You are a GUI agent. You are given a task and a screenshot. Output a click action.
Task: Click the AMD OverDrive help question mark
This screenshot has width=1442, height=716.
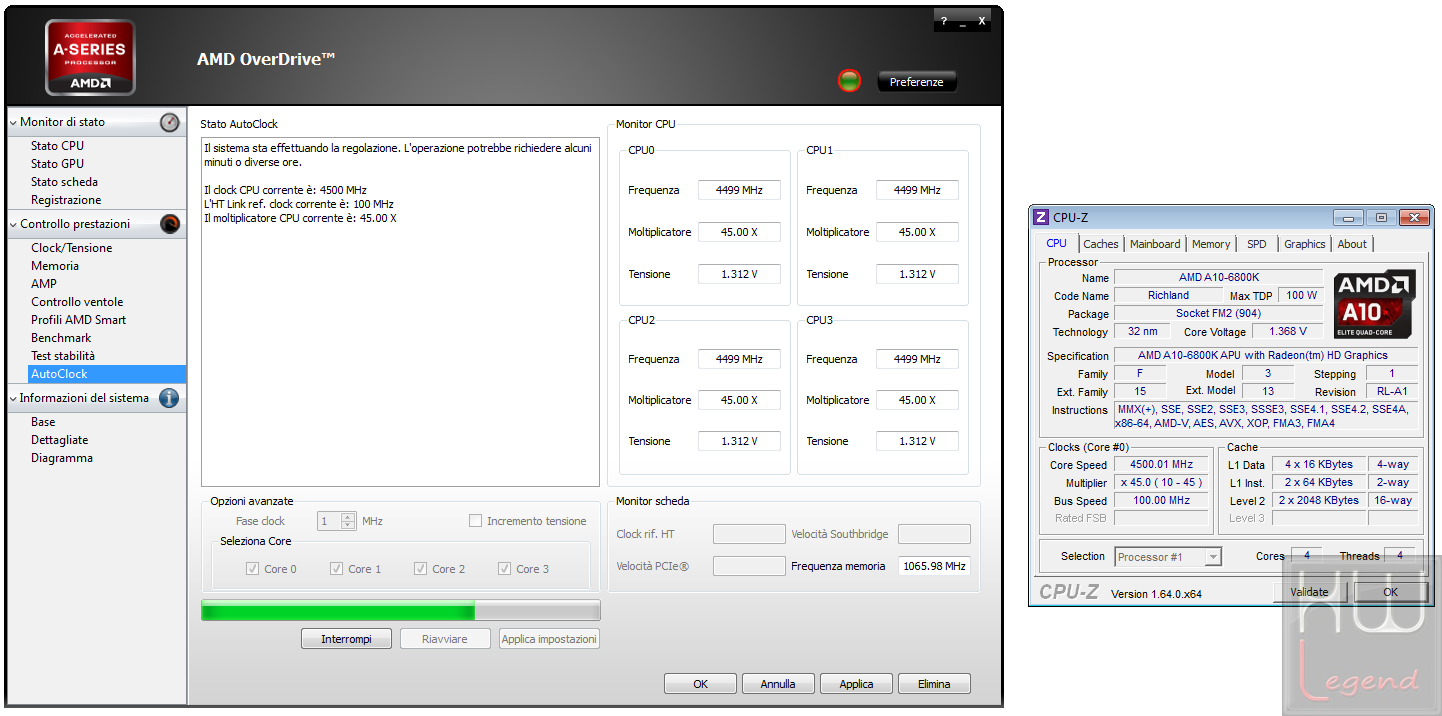coord(943,21)
